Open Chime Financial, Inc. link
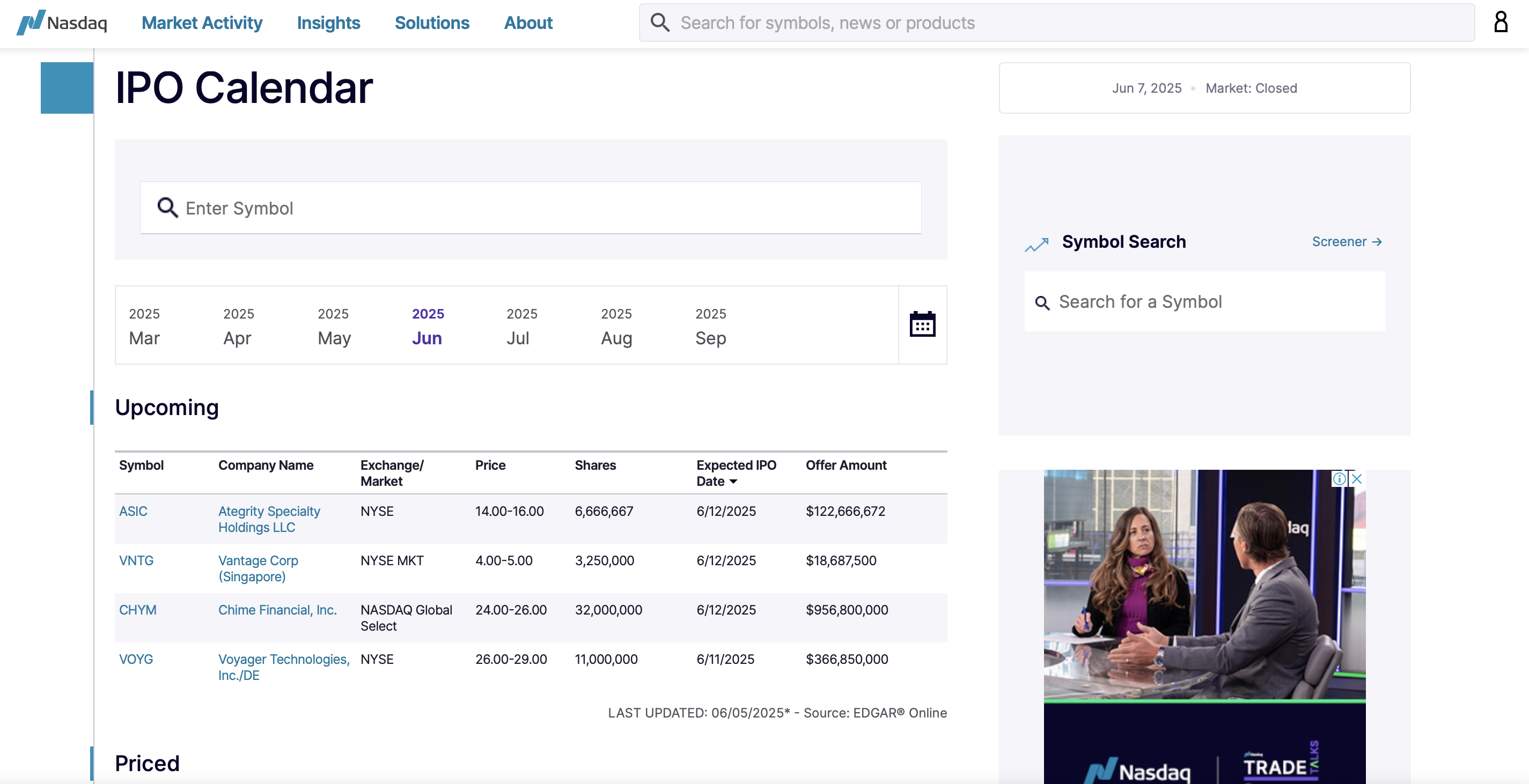 [277, 610]
